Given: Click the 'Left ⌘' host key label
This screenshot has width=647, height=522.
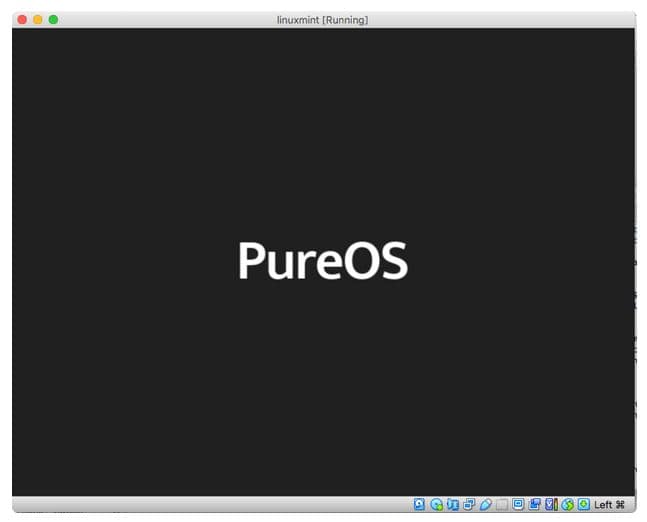Looking at the screenshot, I should point(609,505).
